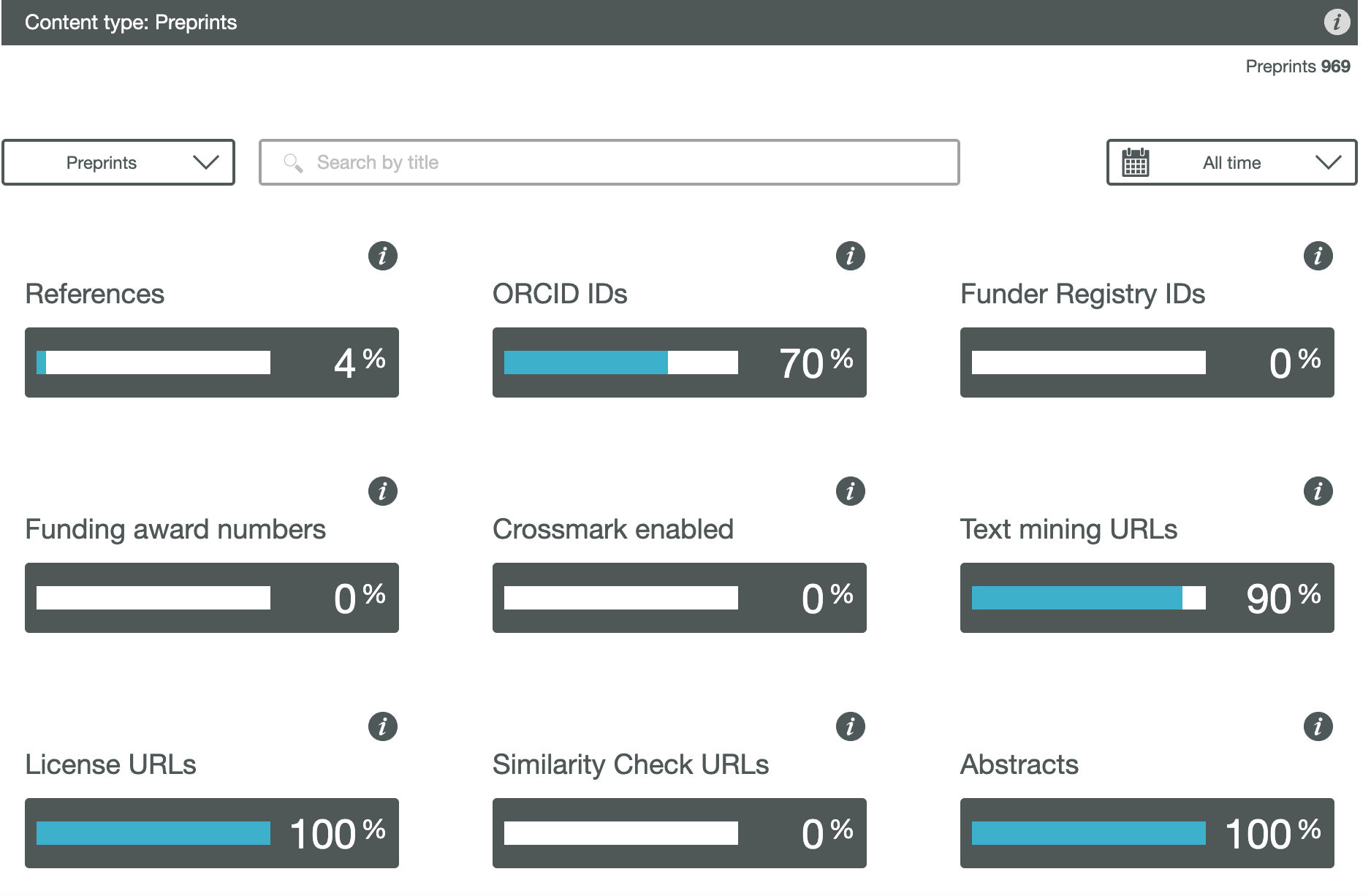Open the Preprints content type dropdown
The height and width of the screenshot is (896, 1371).
coord(118,162)
